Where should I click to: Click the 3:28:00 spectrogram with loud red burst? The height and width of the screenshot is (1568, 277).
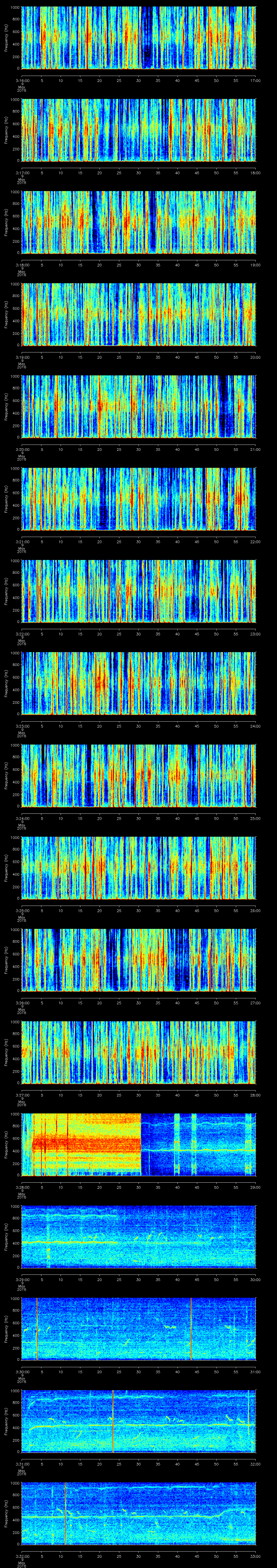tap(138, 1144)
